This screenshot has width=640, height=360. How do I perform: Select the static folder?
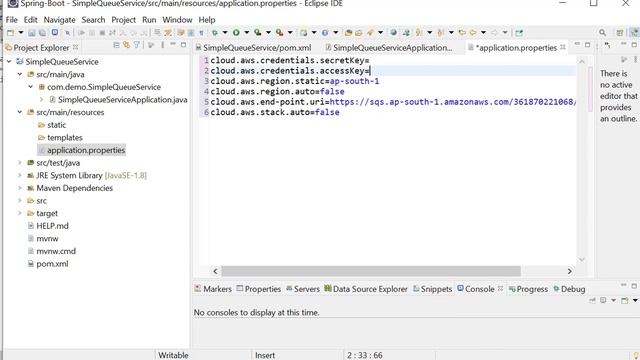coord(56,125)
